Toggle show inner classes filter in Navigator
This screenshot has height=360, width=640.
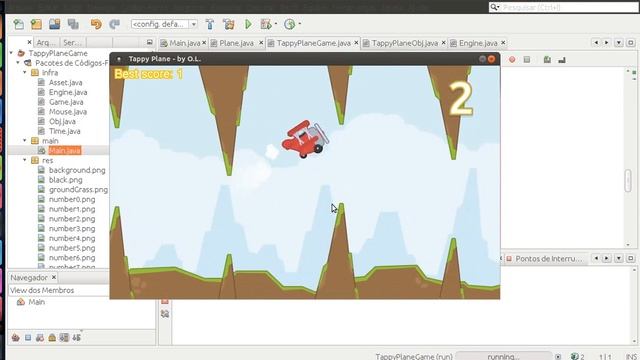(x=64, y=337)
